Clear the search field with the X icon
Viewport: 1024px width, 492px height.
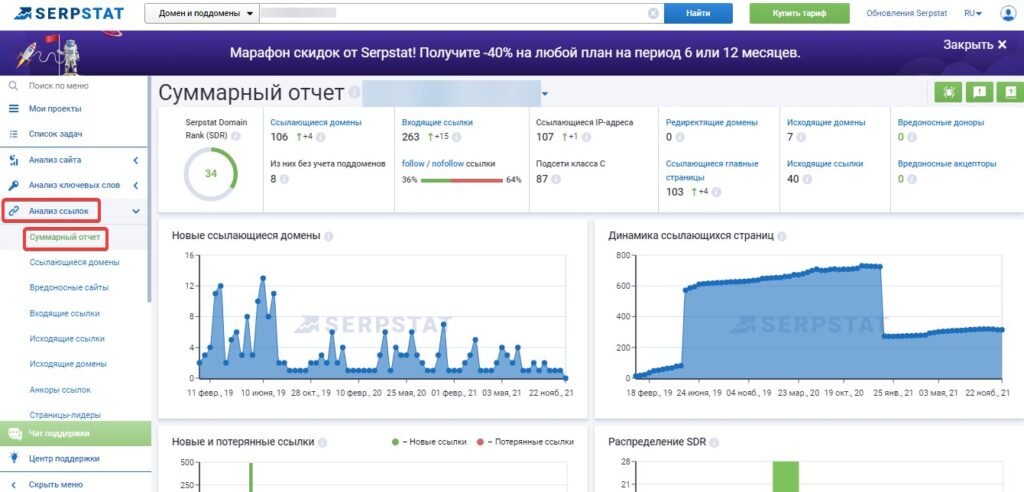[653, 13]
